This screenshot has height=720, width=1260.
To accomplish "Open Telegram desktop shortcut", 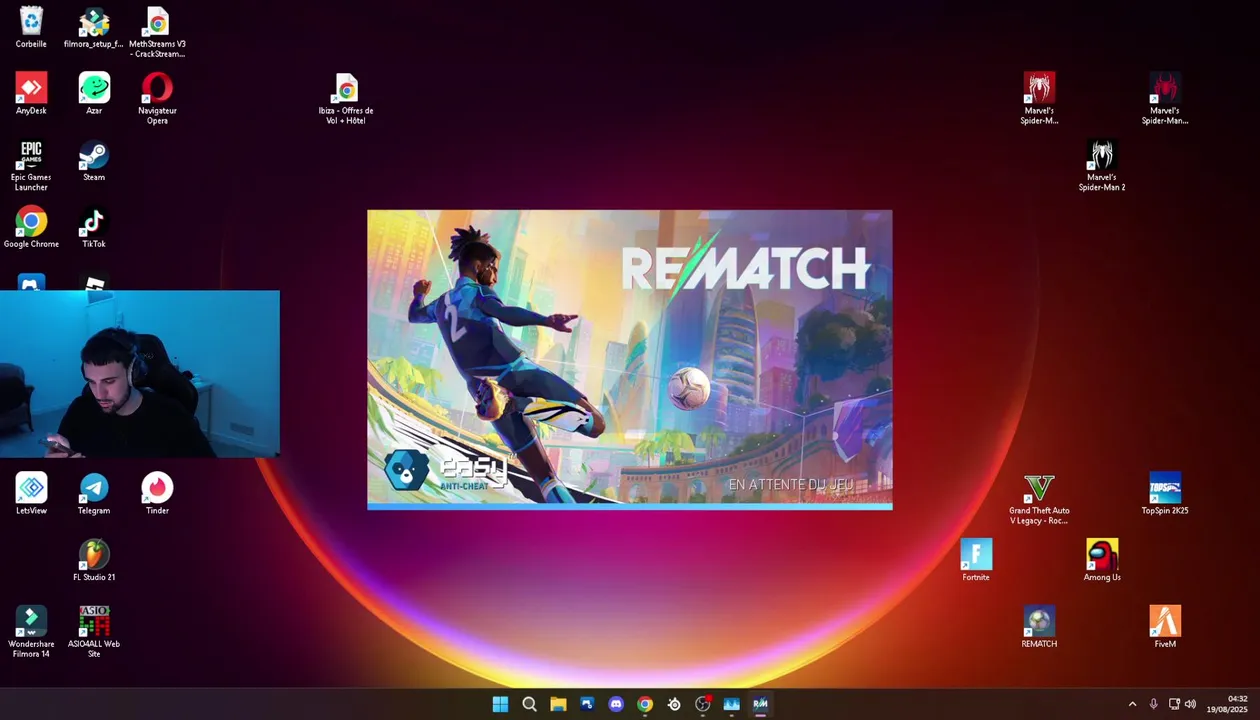I will coord(94,494).
